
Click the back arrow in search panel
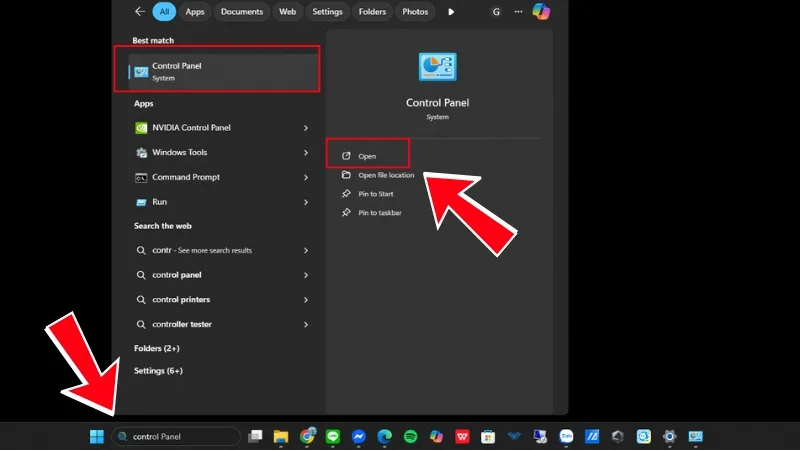pos(139,12)
